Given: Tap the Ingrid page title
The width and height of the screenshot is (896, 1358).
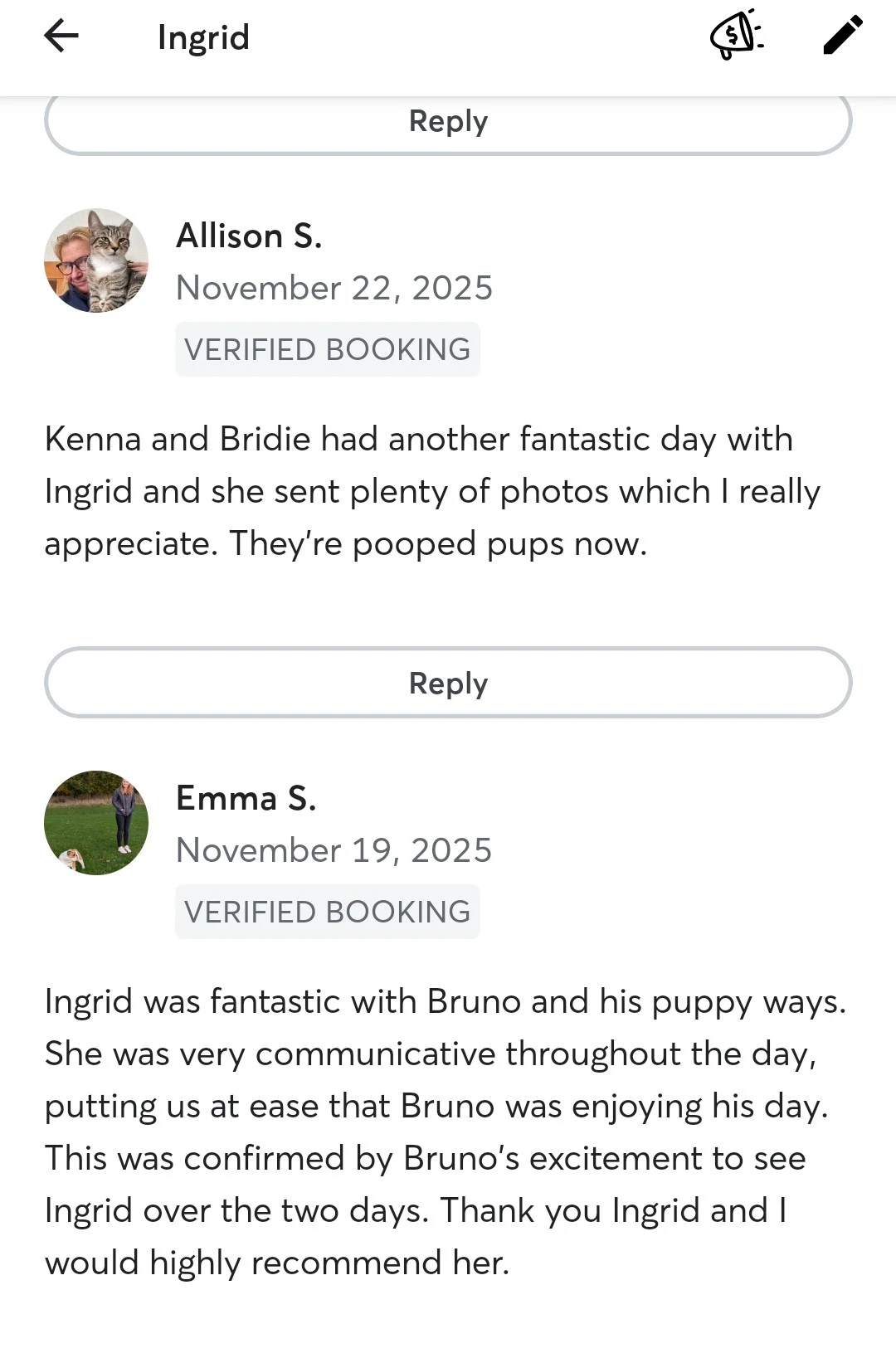Looking at the screenshot, I should click(203, 37).
